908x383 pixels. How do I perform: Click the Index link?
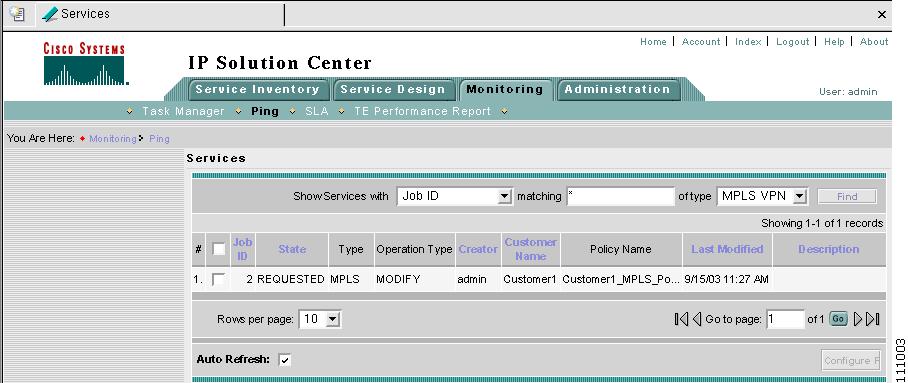click(748, 42)
